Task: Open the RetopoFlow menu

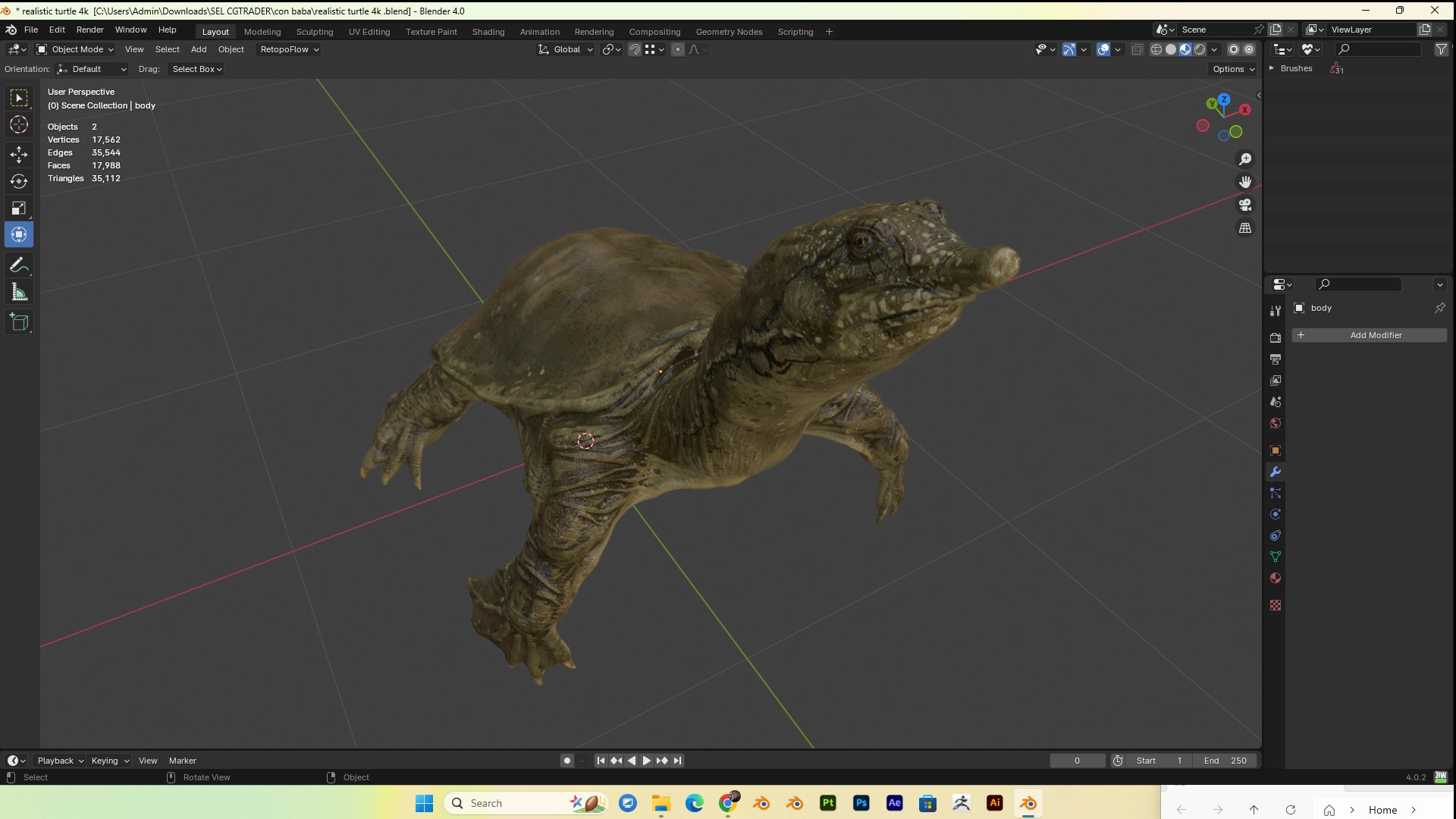Action: (289, 49)
